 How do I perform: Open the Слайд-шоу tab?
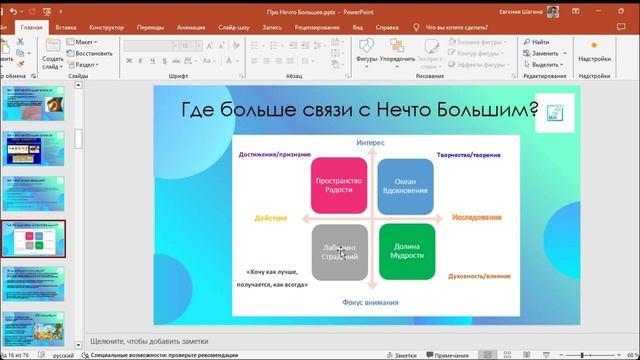pyautogui.click(x=233, y=27)
